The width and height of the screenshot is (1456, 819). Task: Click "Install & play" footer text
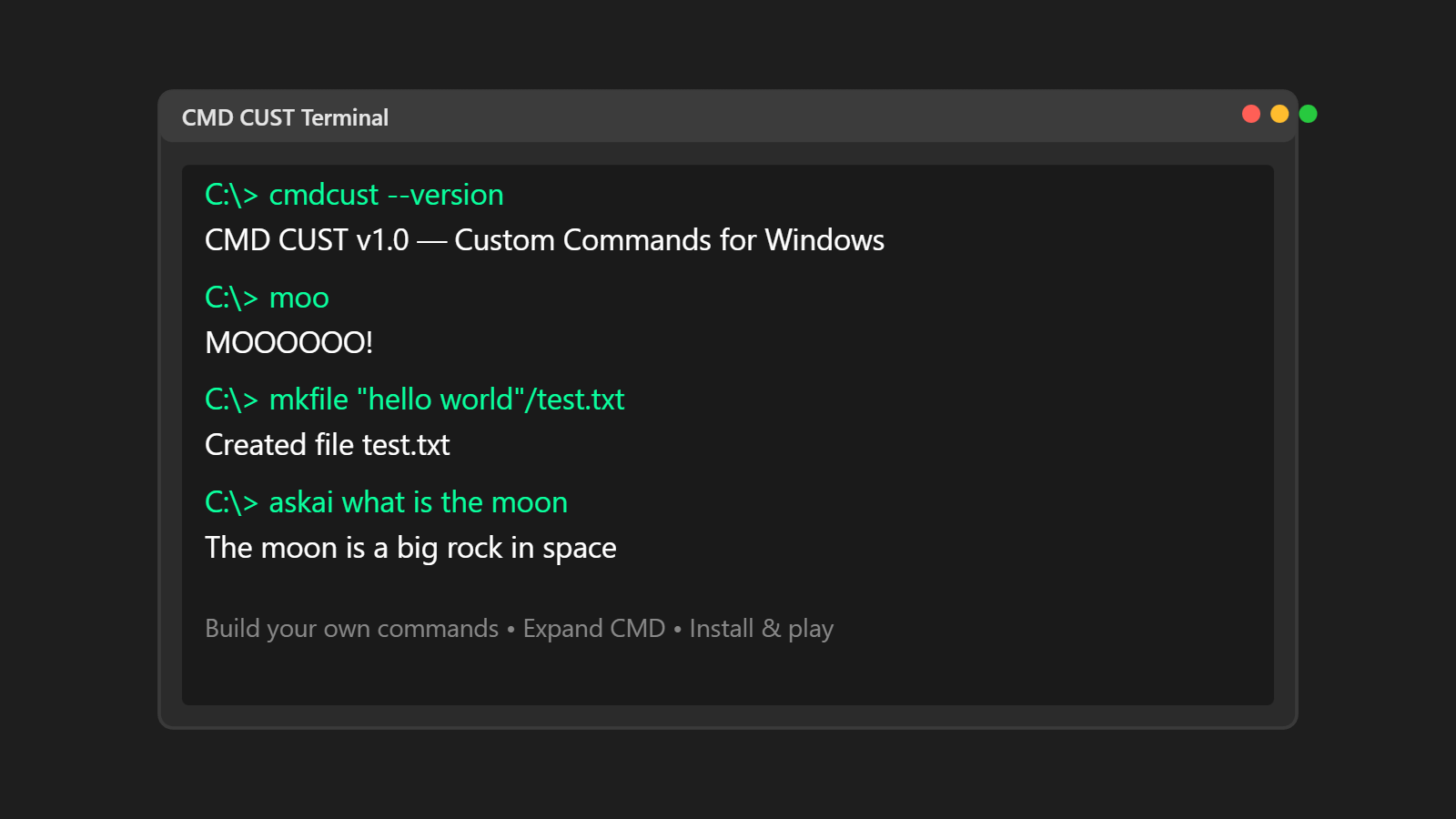pyautogui.click(x=762, y=629)
